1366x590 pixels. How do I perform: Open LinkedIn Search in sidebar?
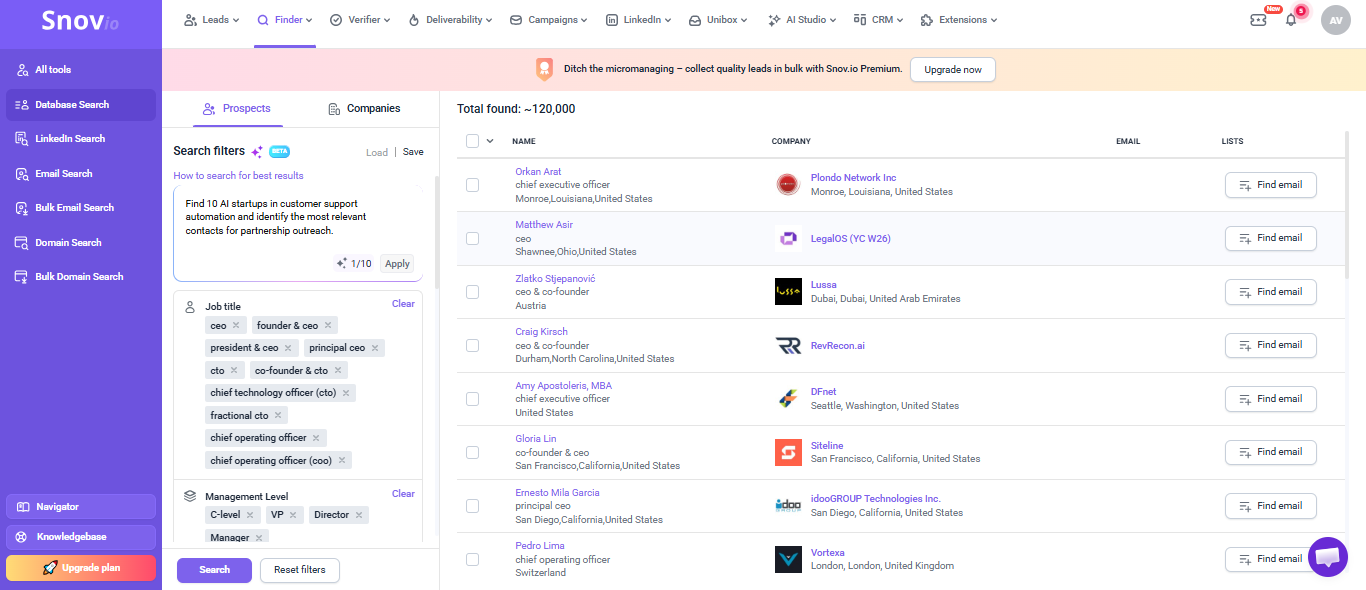(x=81, y=139)
